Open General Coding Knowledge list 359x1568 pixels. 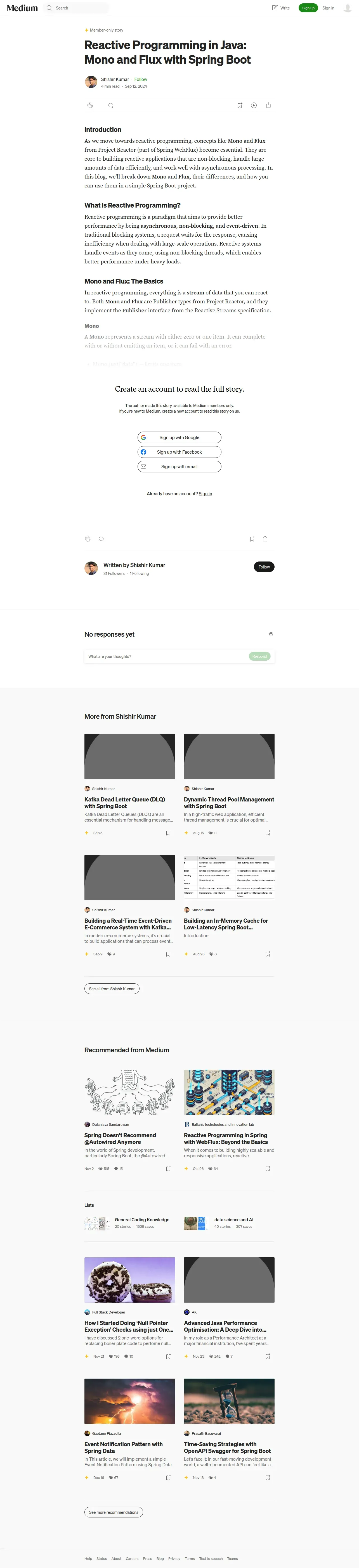[142, 1220]
